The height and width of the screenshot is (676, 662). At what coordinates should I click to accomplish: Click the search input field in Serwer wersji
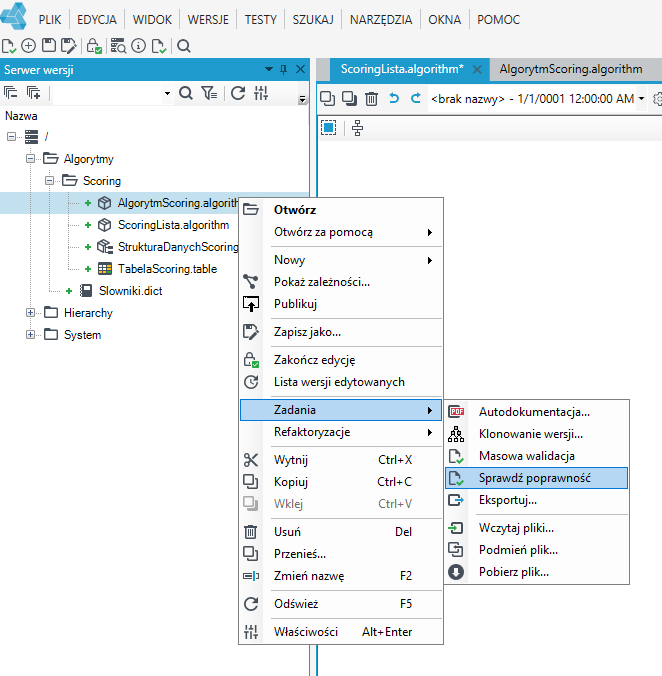pos(107,93)
